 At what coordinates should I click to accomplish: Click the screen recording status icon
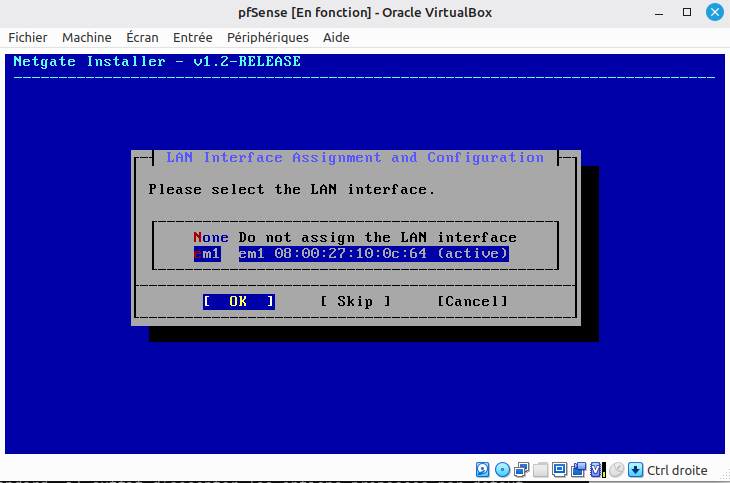578,469
